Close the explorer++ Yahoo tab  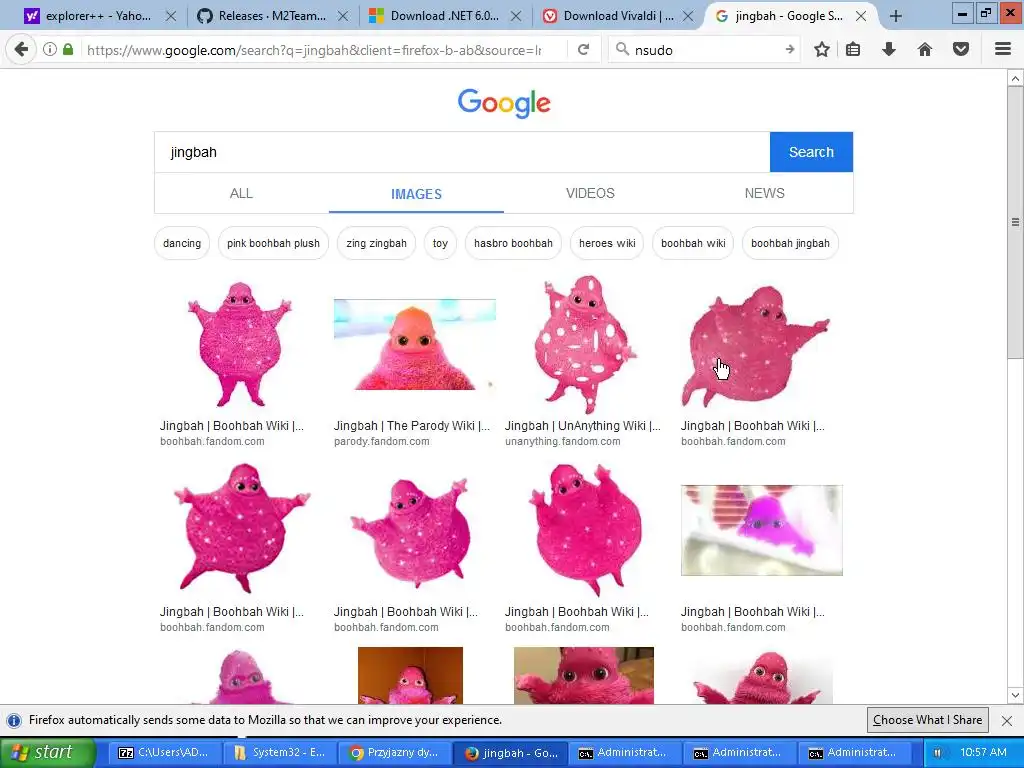(170, 16)
